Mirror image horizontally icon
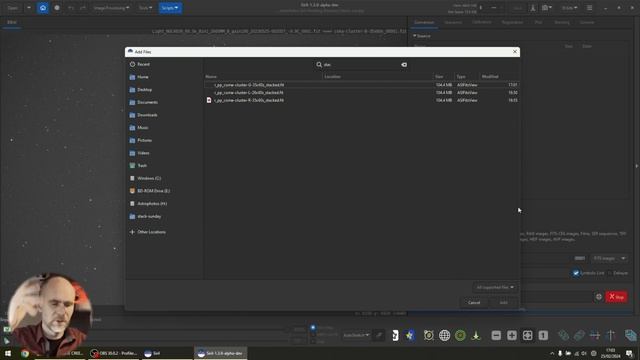The height and width of the screenshot is (360, 640). tap(595, 335)
